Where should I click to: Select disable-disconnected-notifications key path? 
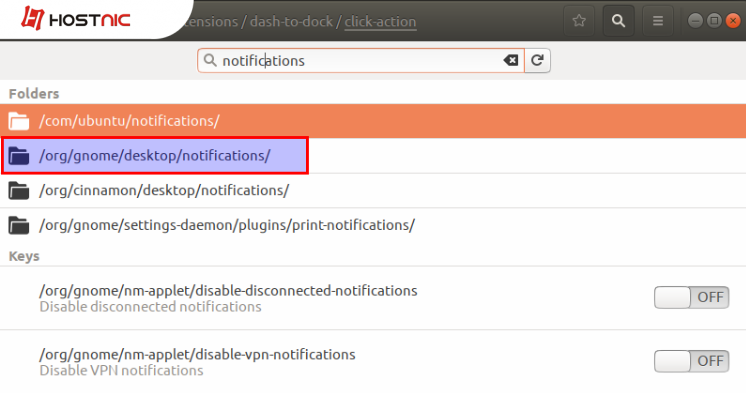228,291
